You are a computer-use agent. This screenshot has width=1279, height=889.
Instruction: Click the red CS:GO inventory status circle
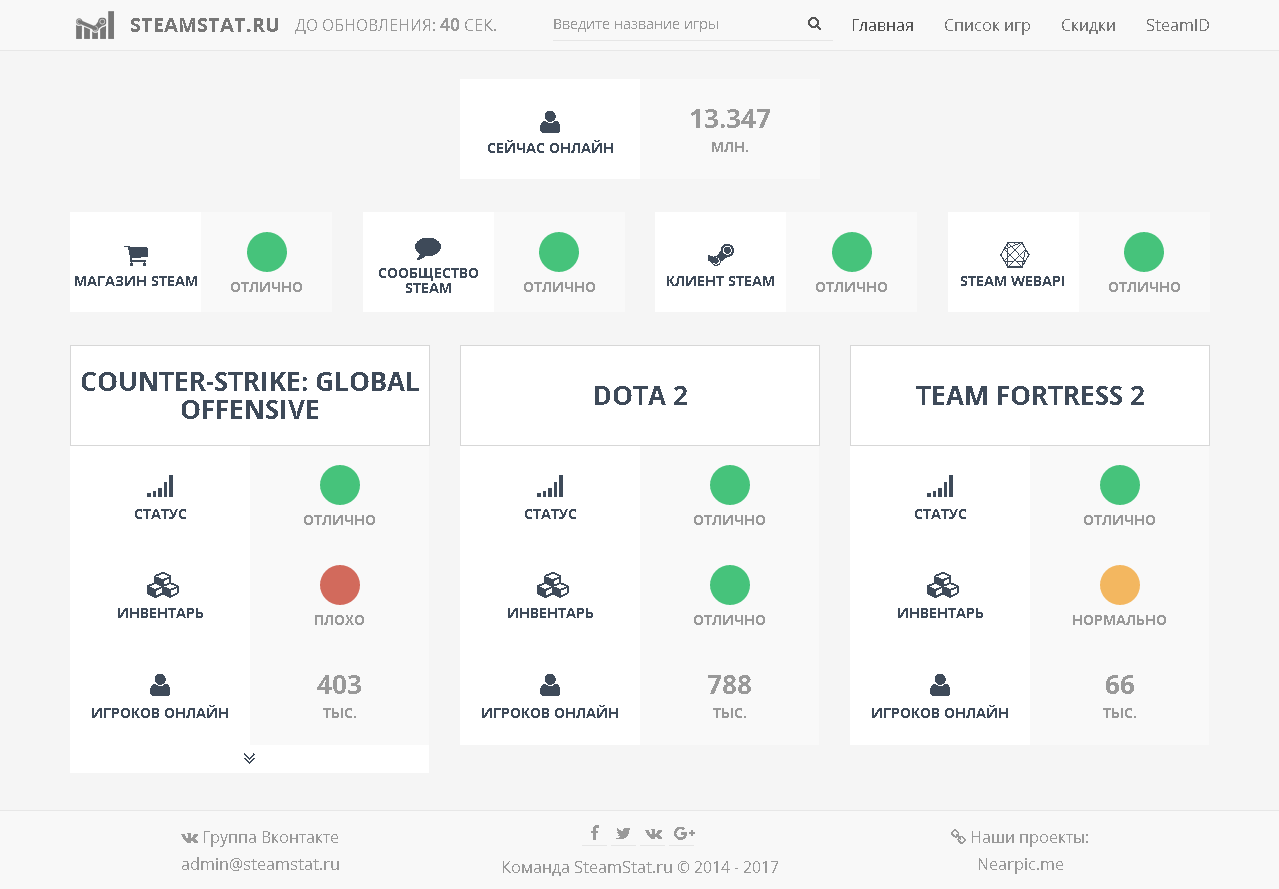coord(340,585)
